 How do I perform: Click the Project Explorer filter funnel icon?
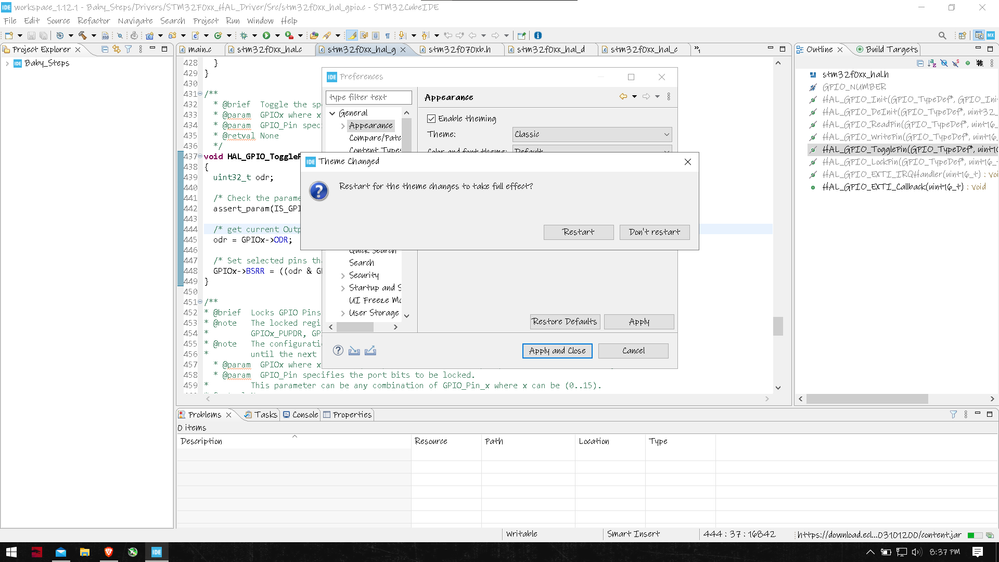point(128,49)
